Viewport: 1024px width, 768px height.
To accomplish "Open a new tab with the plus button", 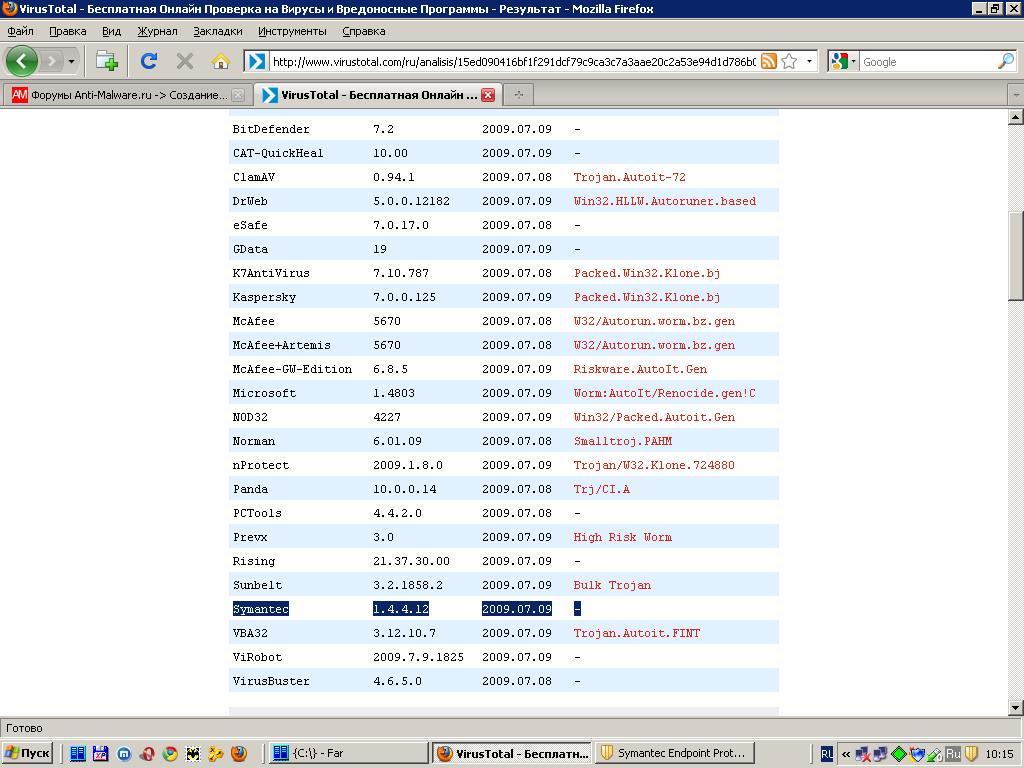I will pos(519,95).
